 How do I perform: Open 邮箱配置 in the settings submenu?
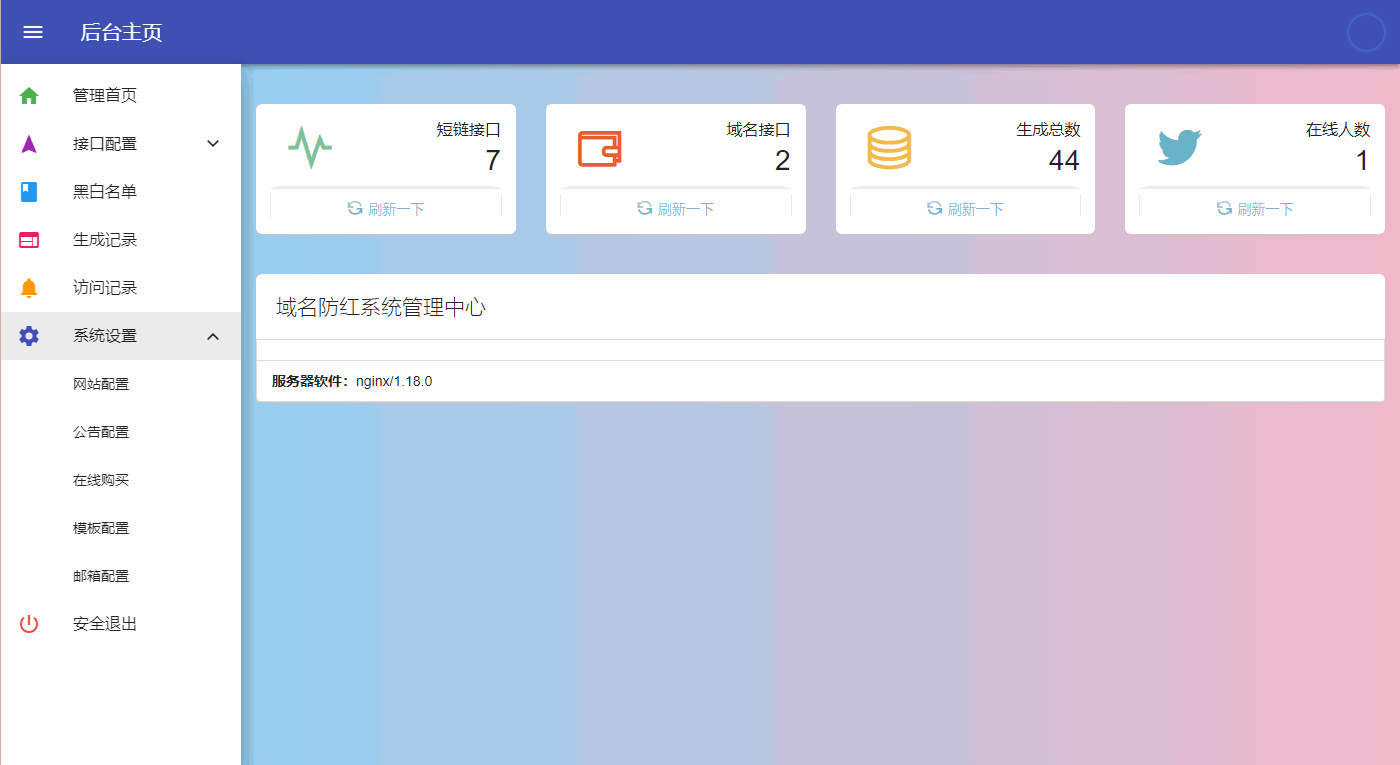[x=102, y=575]
